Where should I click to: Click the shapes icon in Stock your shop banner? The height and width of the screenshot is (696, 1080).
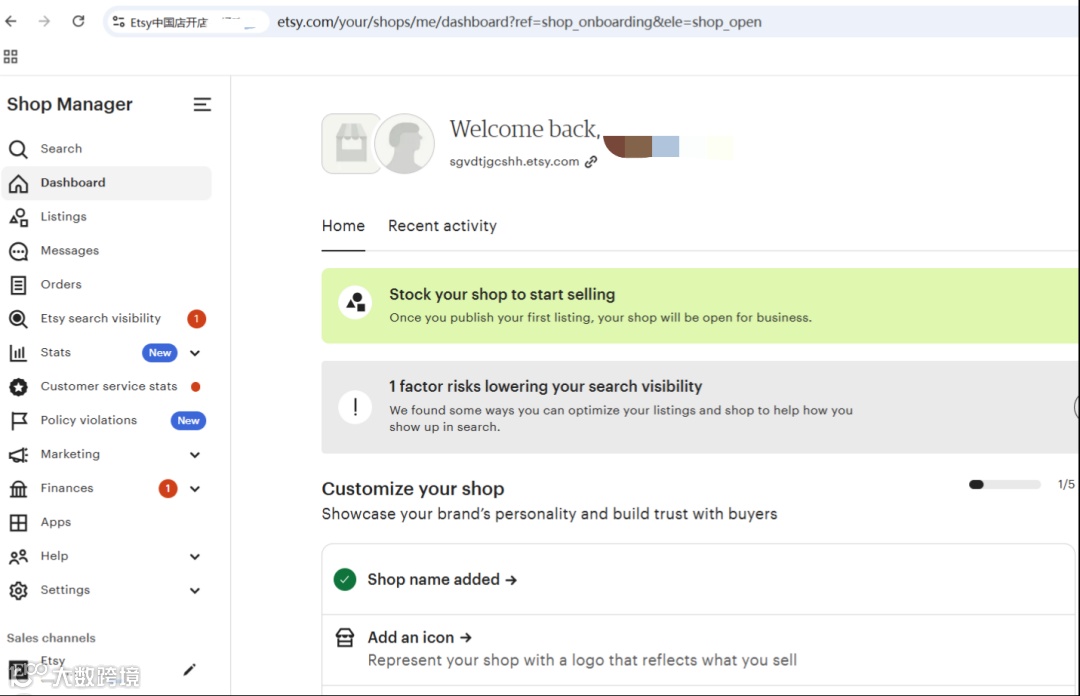tap(355, 302)
